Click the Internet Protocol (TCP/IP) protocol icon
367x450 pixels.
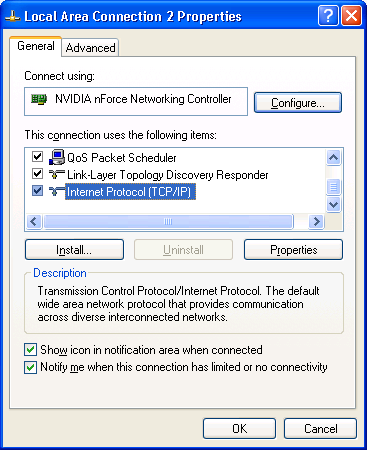(57, 191)
